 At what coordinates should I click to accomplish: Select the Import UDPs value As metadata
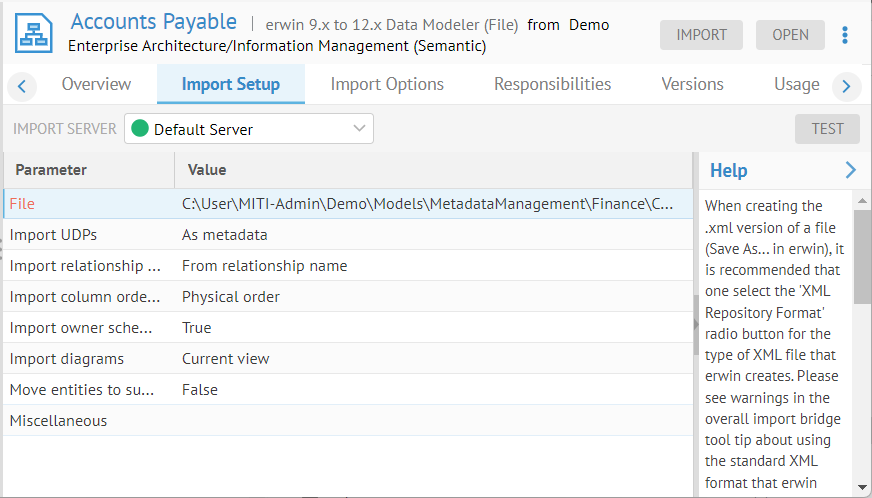point(224,235)
